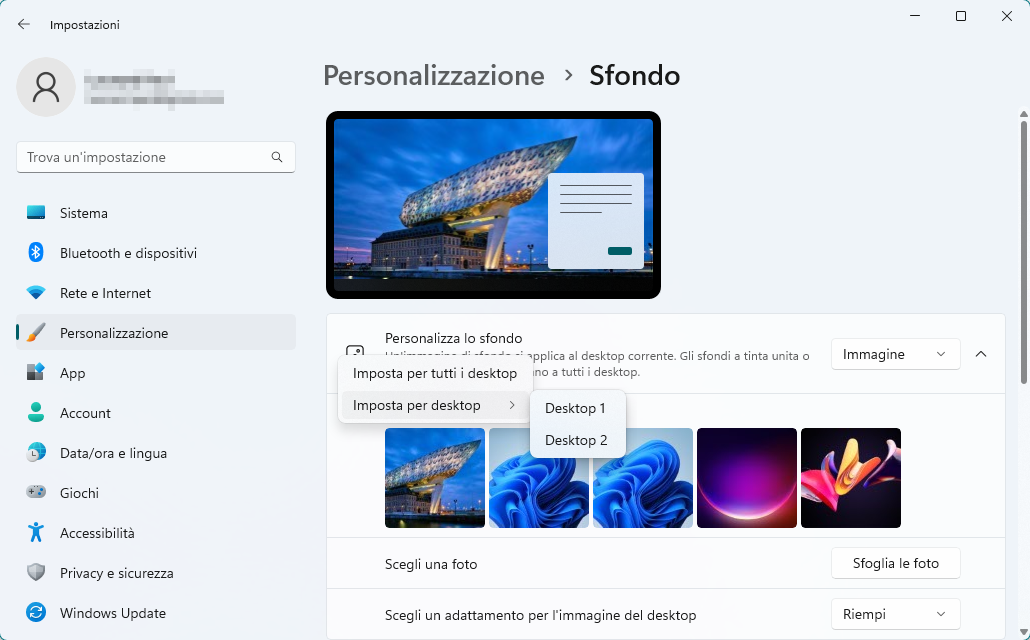
Task: Collapse the Personalizza lo sfondo section
Action: coord(981,354)
